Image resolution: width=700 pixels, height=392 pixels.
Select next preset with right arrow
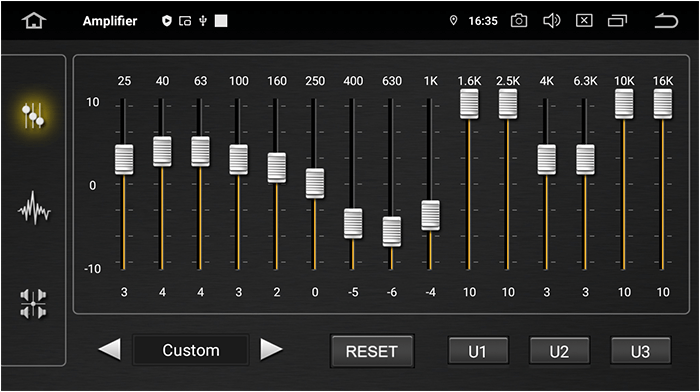[x=271, y=349]
